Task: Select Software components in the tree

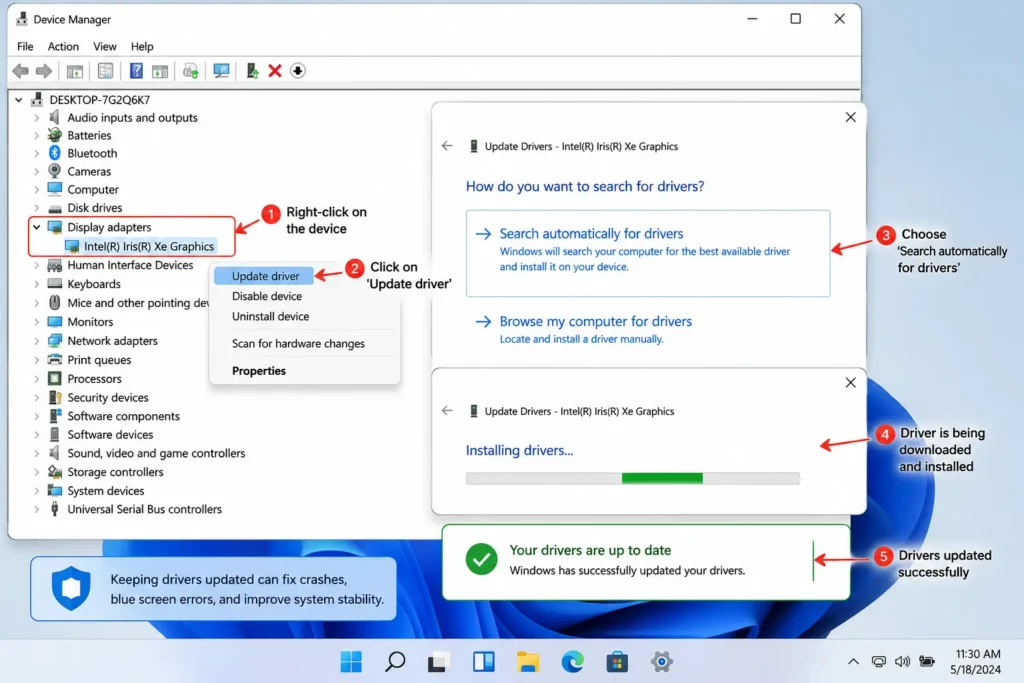Action: point(123,416)
